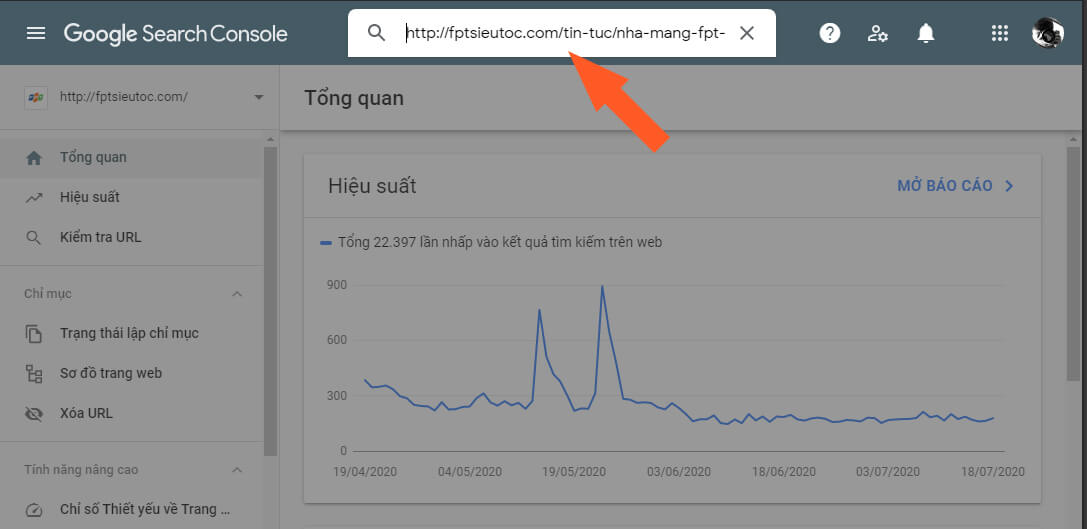Click the 04/05/2020 date label on chart

469,472
